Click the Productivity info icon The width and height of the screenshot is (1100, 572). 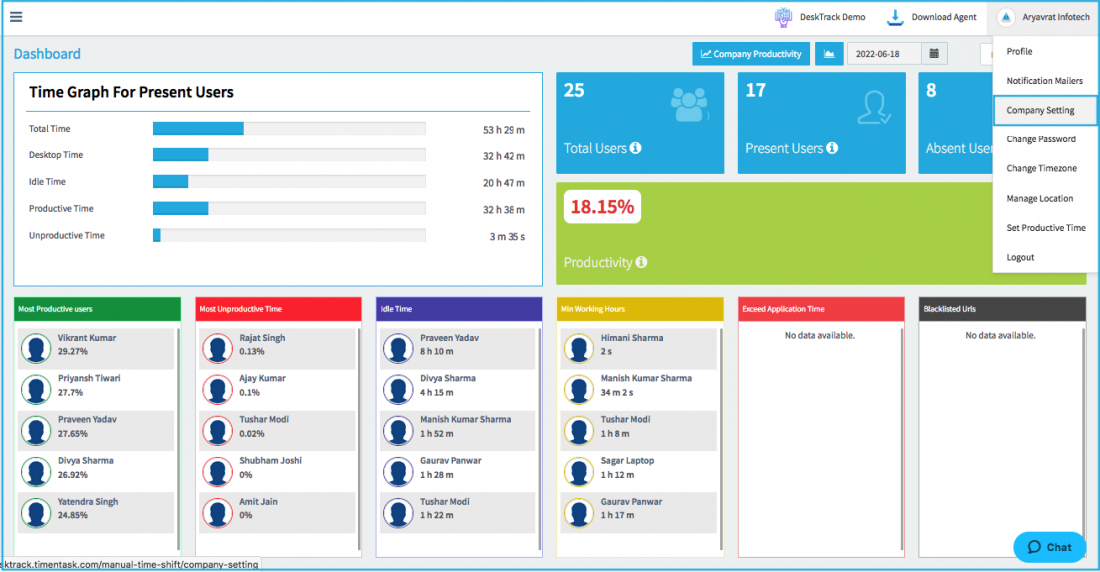(641, 262)
